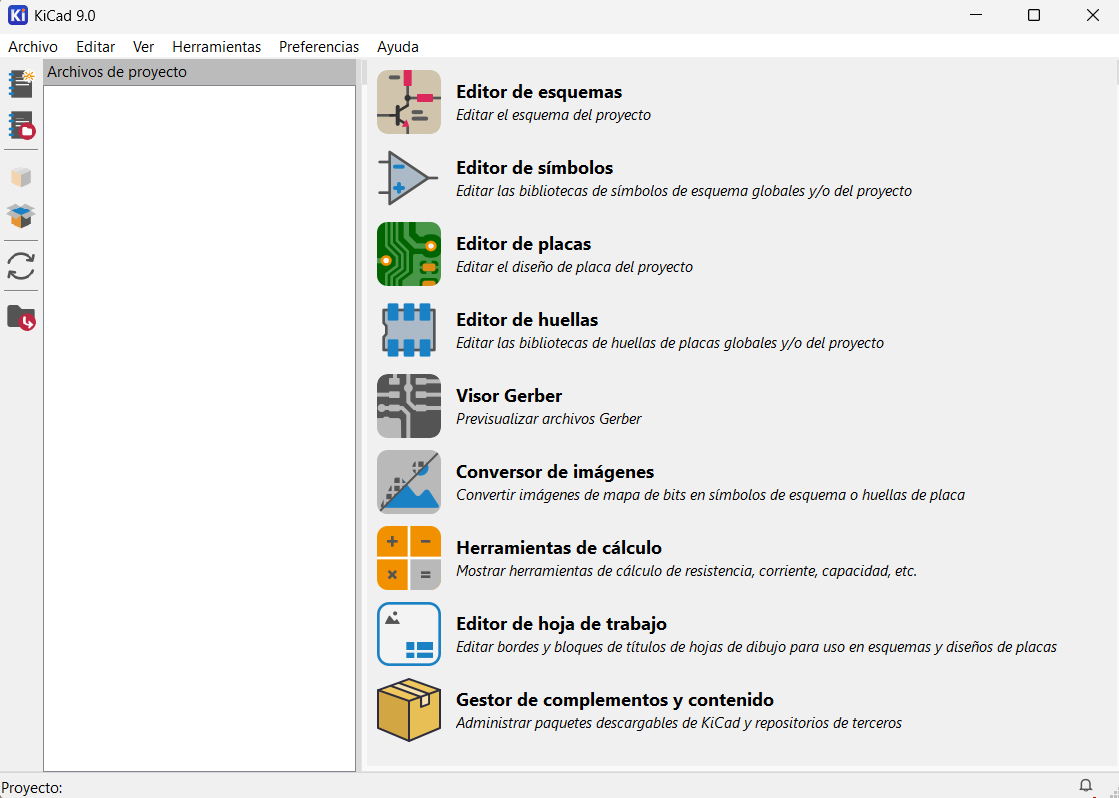
Task: Open the Herramientas menu
Action: [x=217, y=47]
